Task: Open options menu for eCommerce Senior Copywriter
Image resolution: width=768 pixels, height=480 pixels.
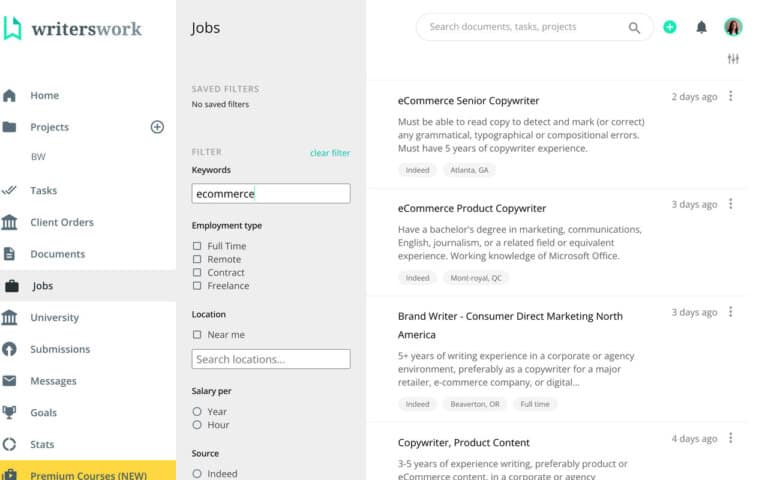Action: [x=731, y=96]
